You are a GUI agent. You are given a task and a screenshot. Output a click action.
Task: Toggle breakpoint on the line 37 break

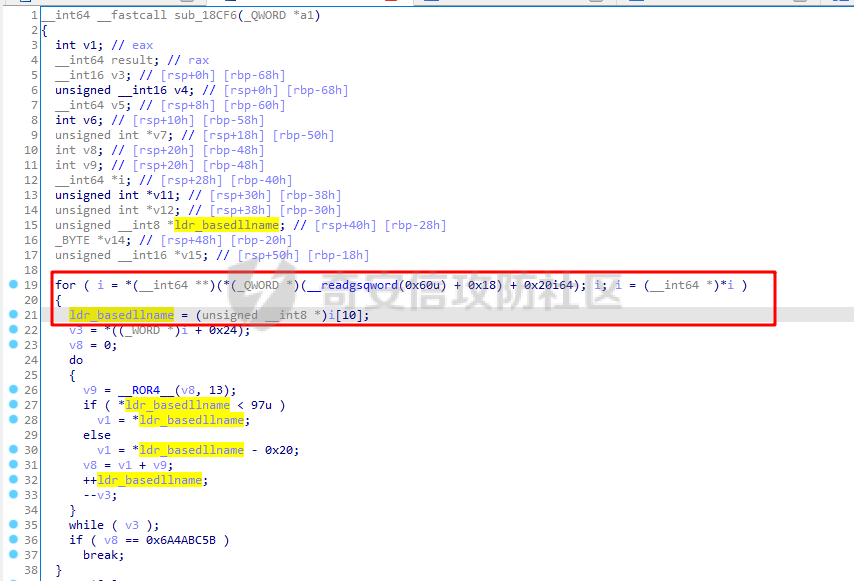pos(8,555)
